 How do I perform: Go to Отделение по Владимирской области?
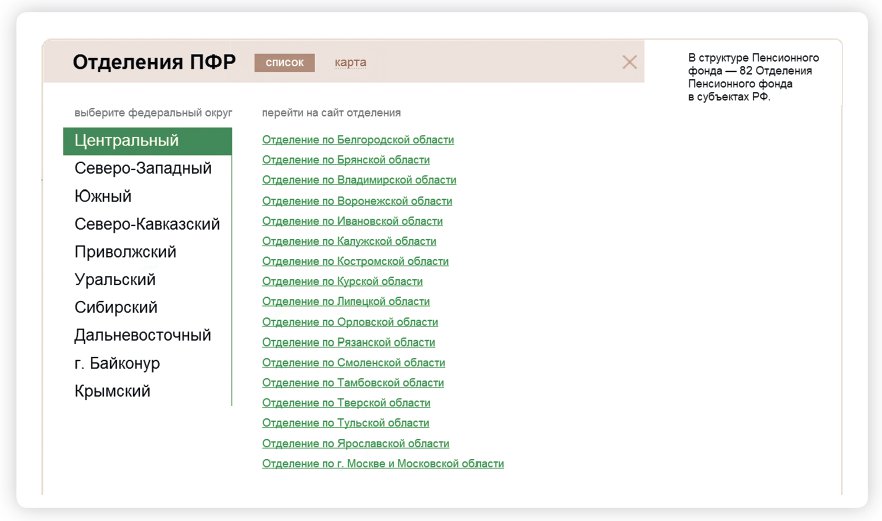pyautogui.click(x=359, y=180)
